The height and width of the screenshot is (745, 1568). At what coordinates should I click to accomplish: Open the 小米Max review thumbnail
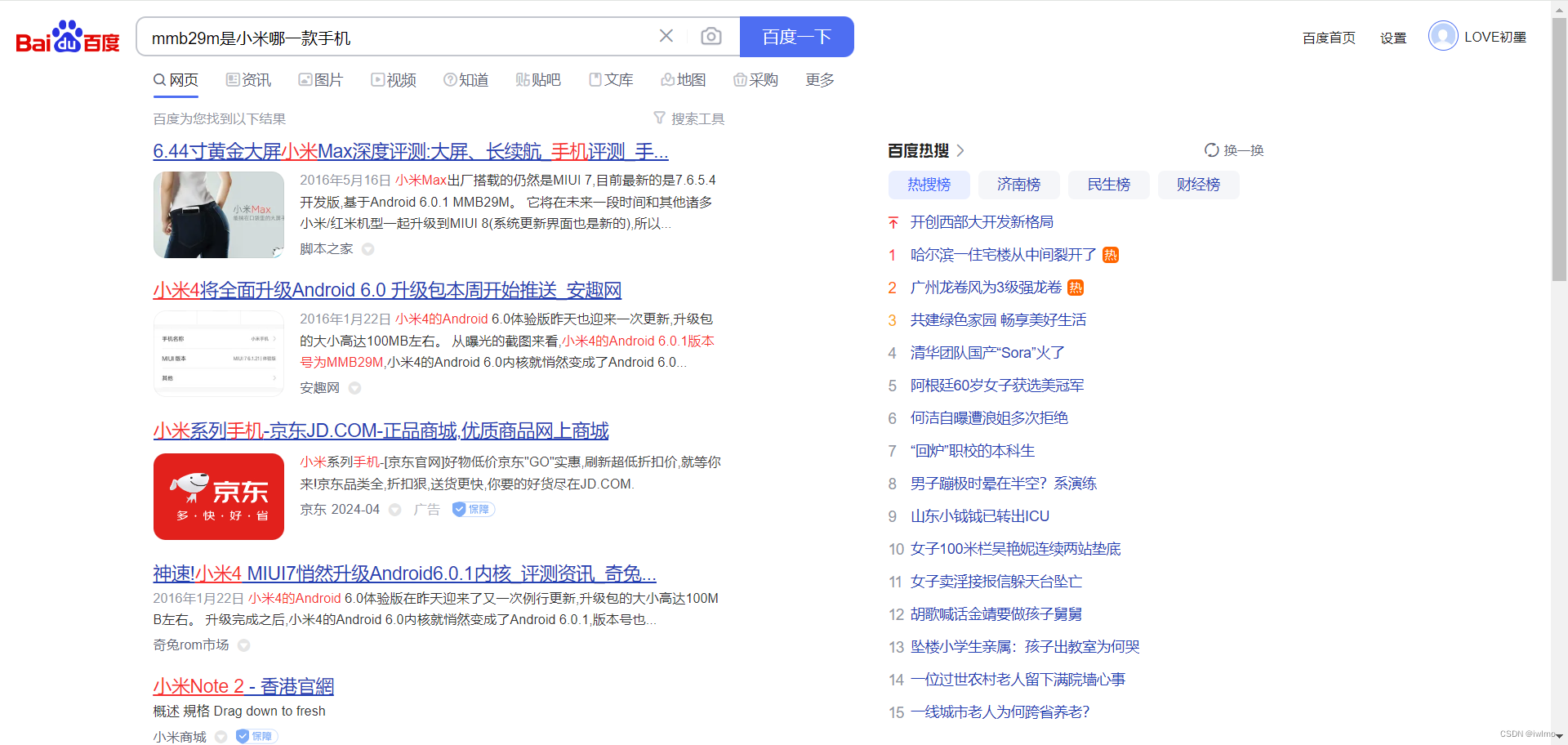219,215
